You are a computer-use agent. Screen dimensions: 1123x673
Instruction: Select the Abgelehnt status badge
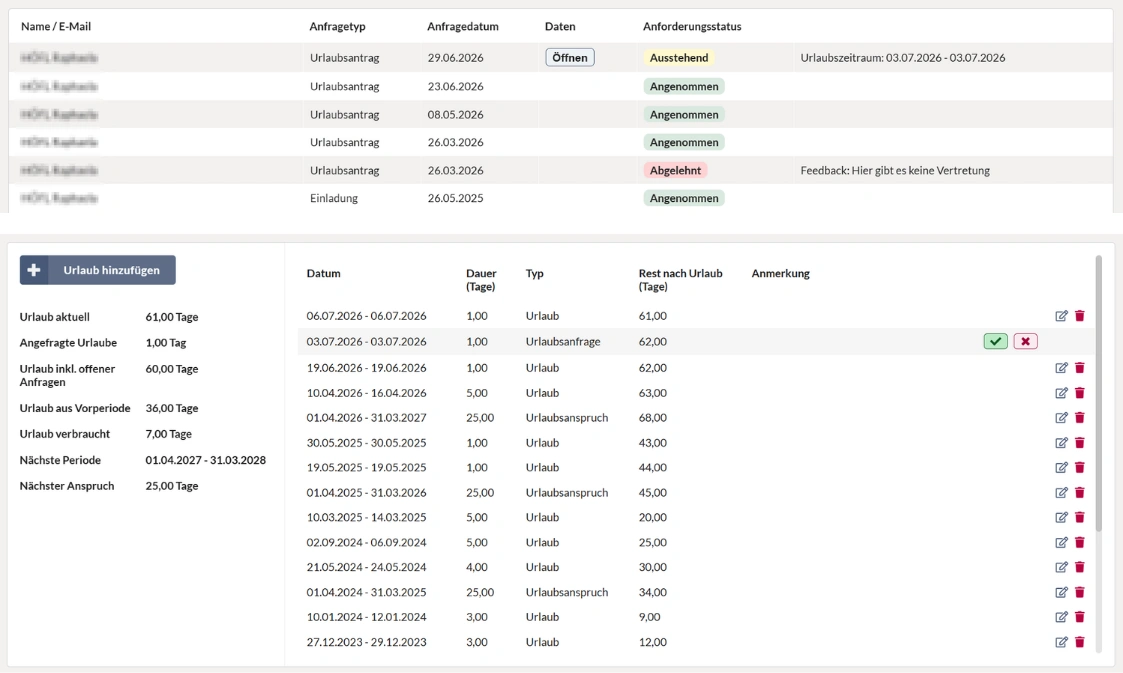[x=675, y=170]
